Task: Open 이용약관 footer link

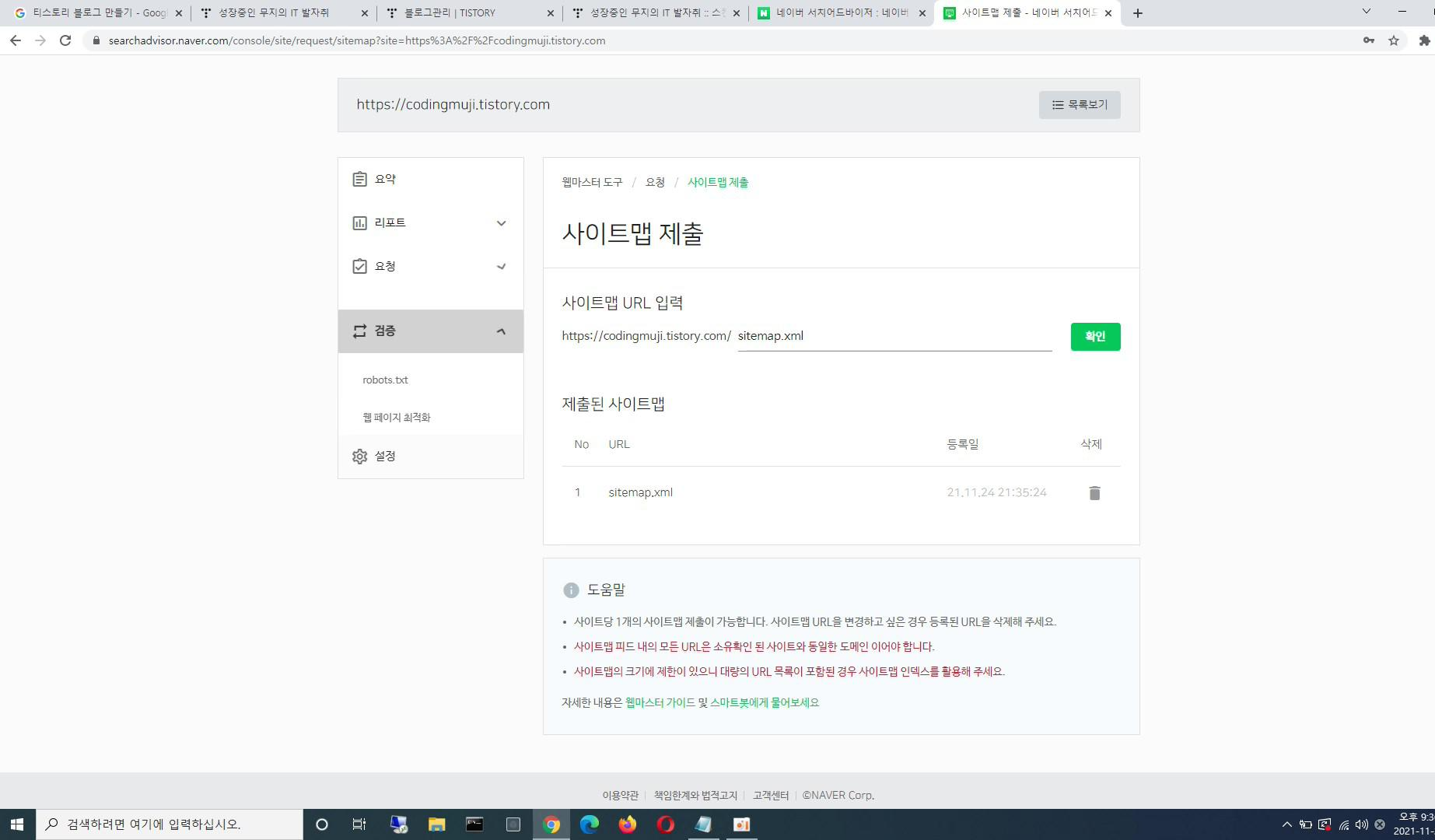Action: (620, 796)
